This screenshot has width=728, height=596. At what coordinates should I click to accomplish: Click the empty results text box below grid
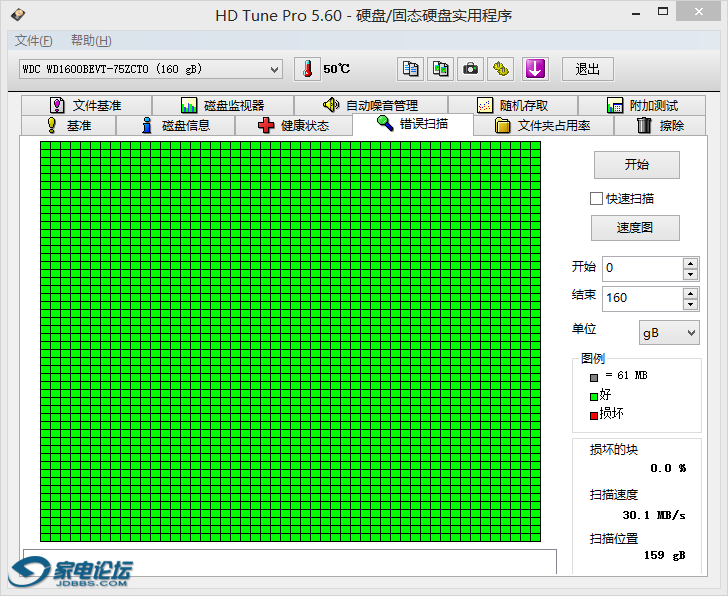click(290, 562)
